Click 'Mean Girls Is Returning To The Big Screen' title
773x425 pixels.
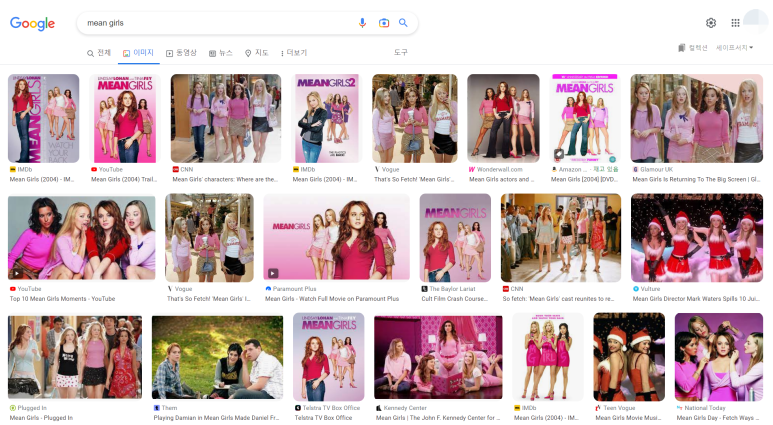coord(696,179)
